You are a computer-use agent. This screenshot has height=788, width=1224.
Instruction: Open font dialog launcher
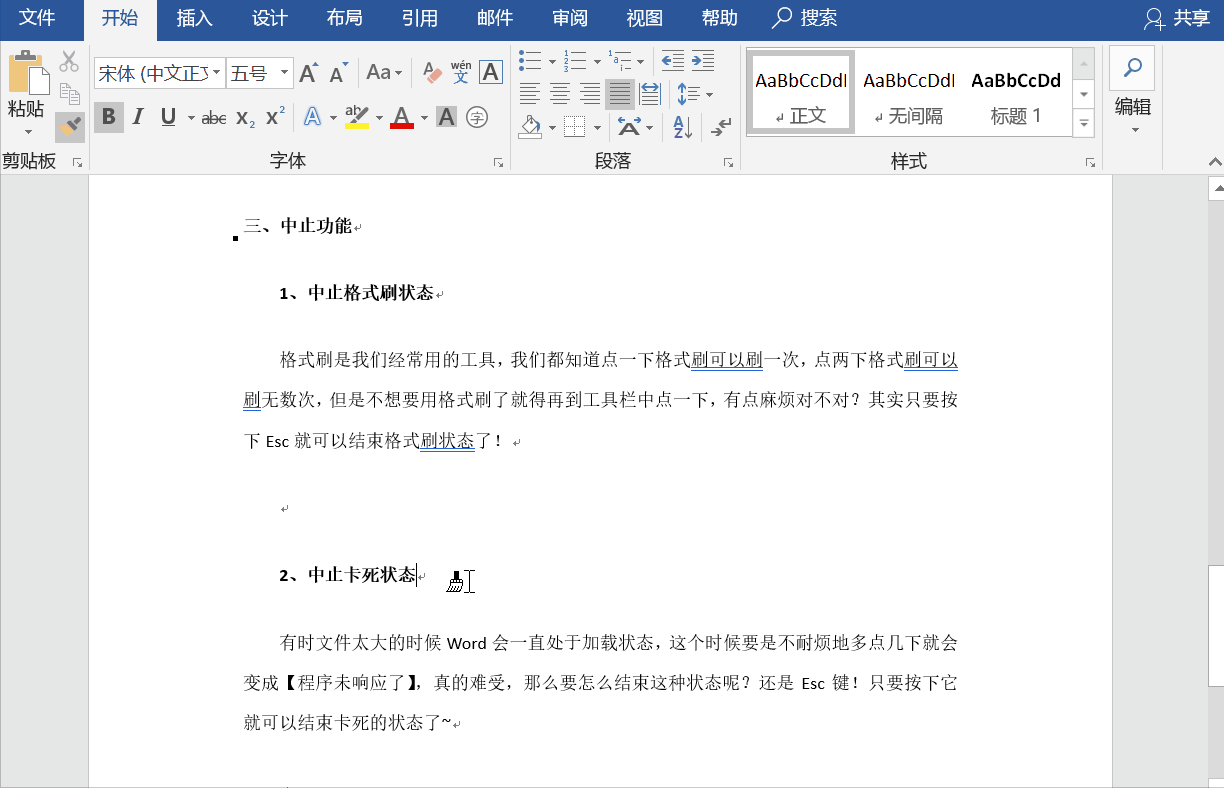tap(498, 162)
